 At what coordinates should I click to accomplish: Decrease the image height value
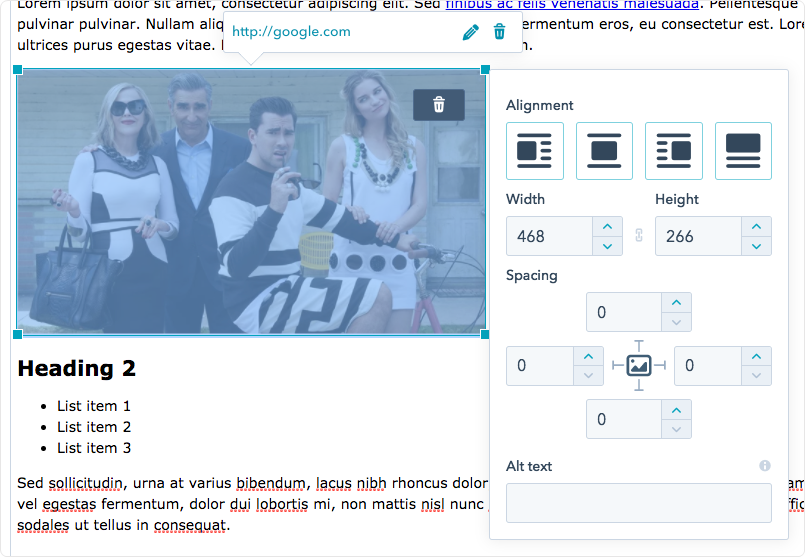(756, 246)
